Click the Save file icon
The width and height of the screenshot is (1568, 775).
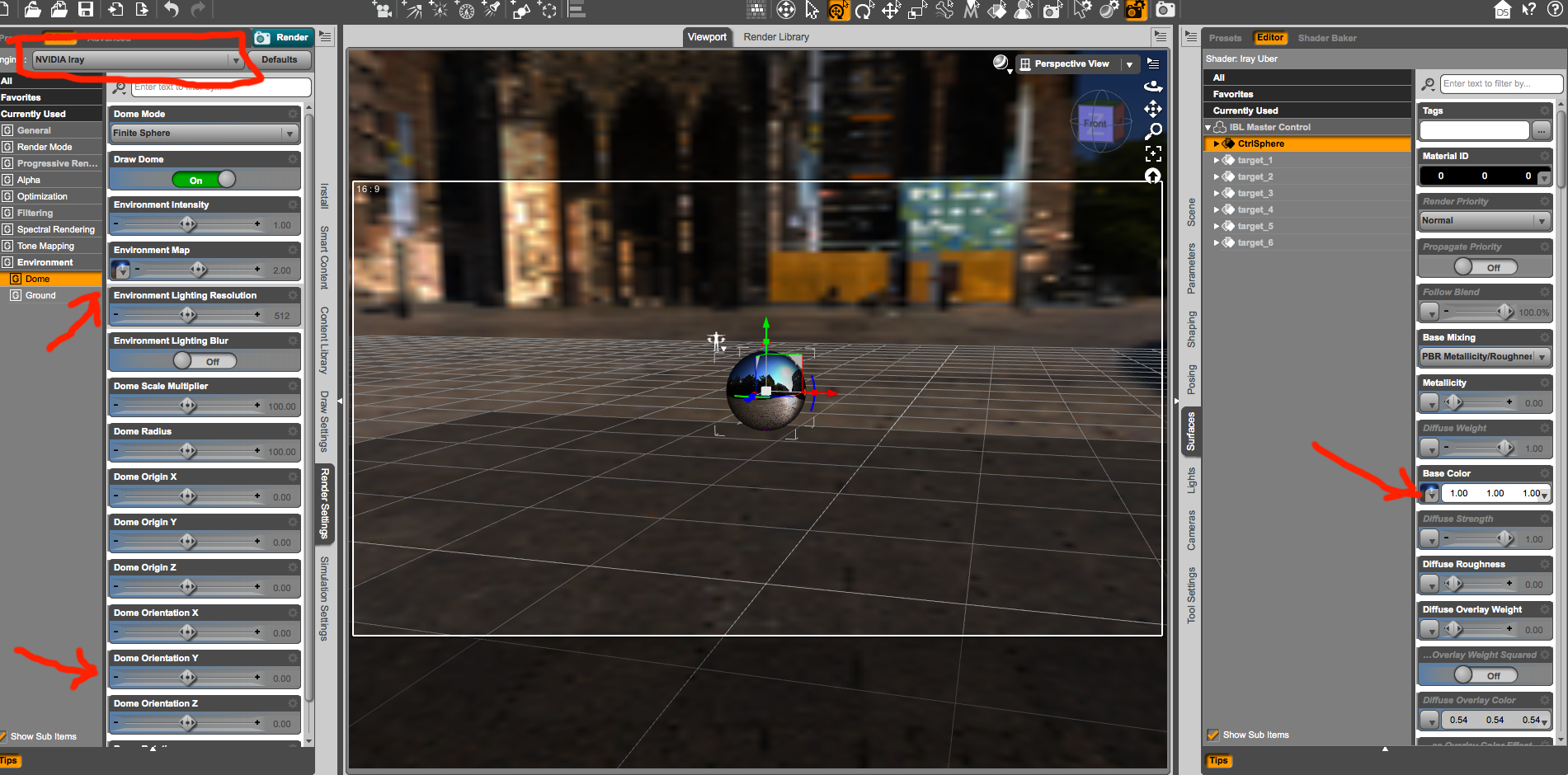point(85,9)
